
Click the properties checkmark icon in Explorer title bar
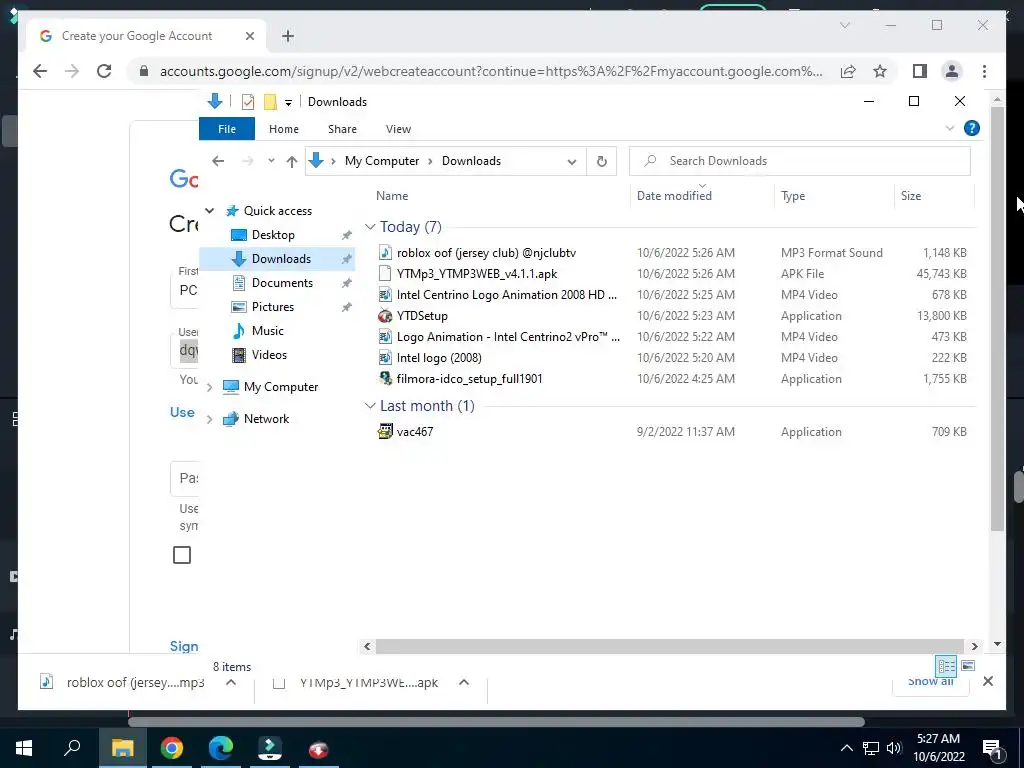248,102
